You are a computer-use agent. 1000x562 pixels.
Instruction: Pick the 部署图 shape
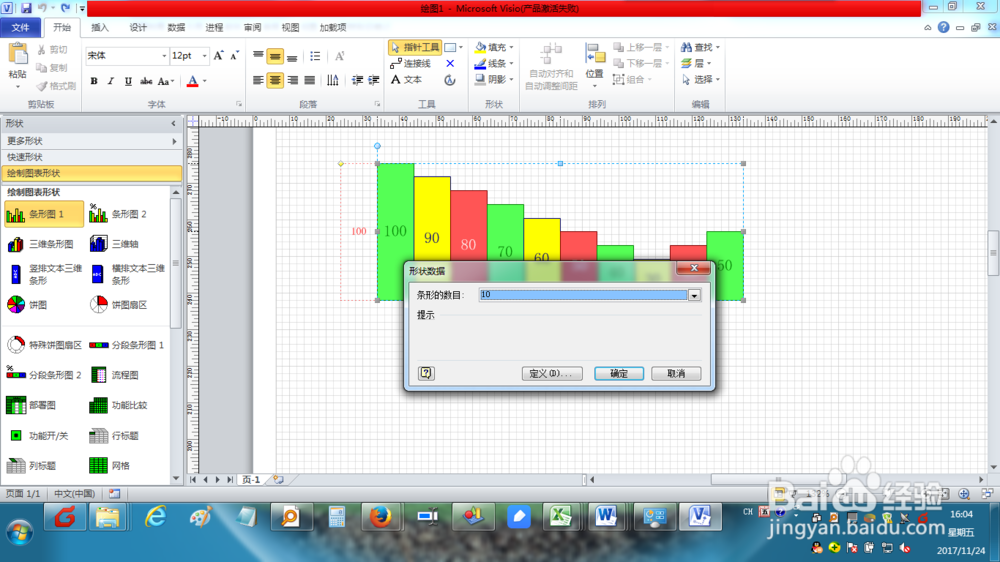pyautogui.click(x=32, y=405)
